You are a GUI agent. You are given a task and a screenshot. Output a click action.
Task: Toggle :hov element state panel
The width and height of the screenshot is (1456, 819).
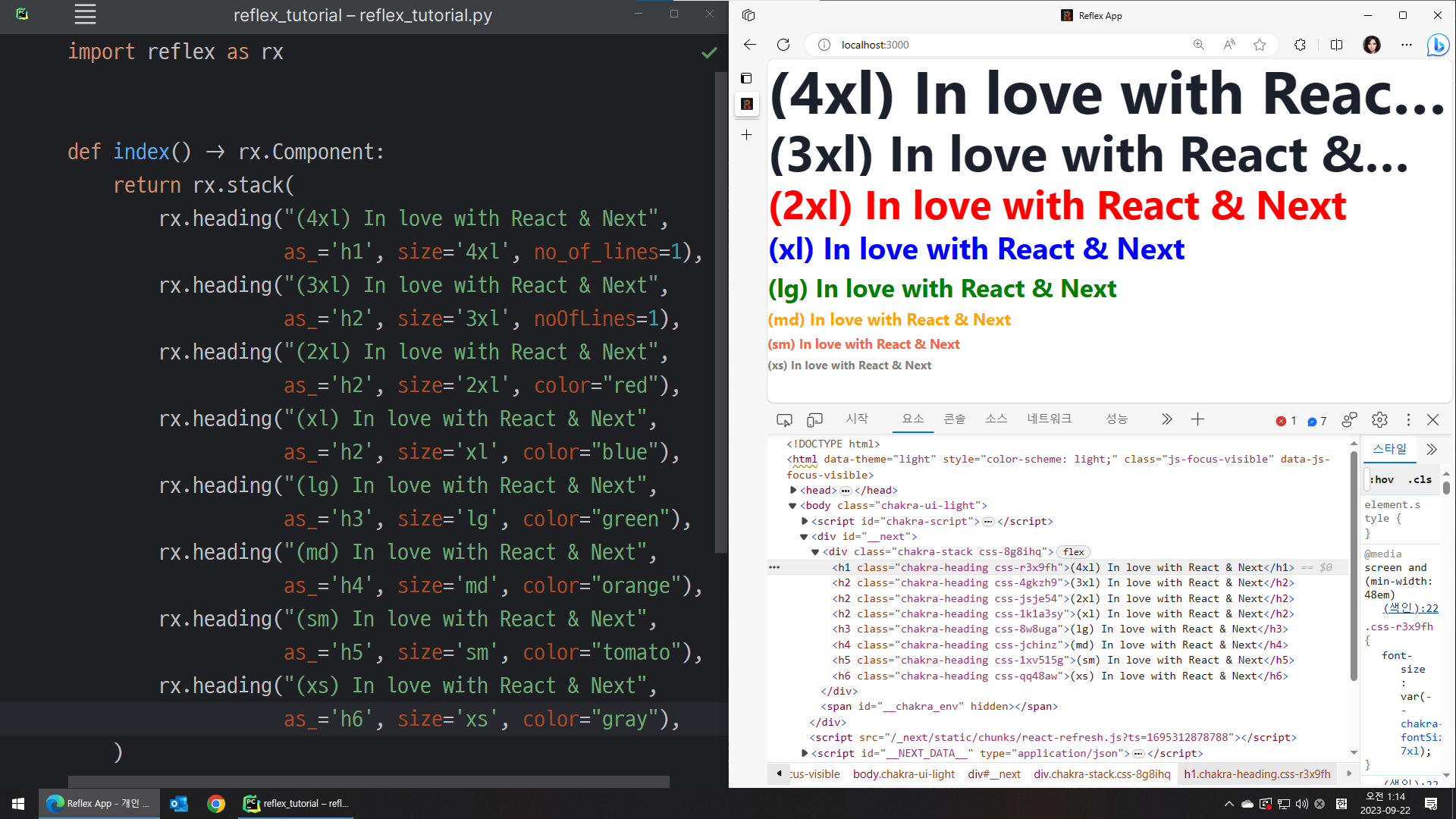[1382, 479]
